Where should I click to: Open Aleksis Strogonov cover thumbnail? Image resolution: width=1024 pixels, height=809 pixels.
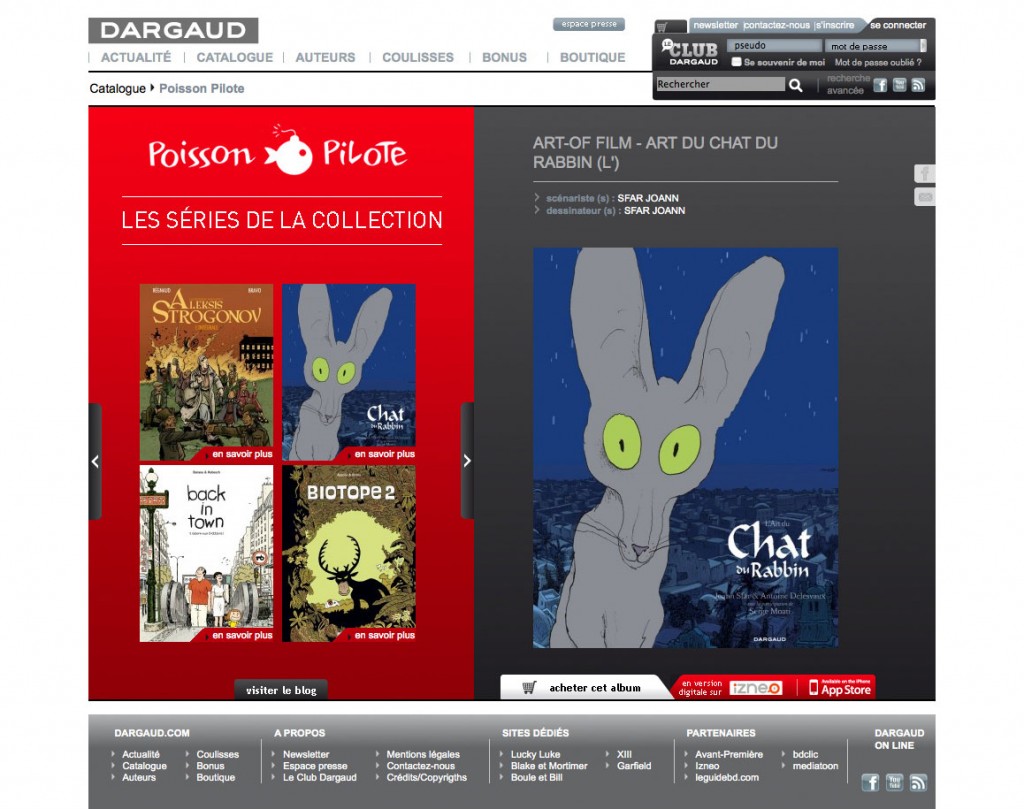point(206,372)
